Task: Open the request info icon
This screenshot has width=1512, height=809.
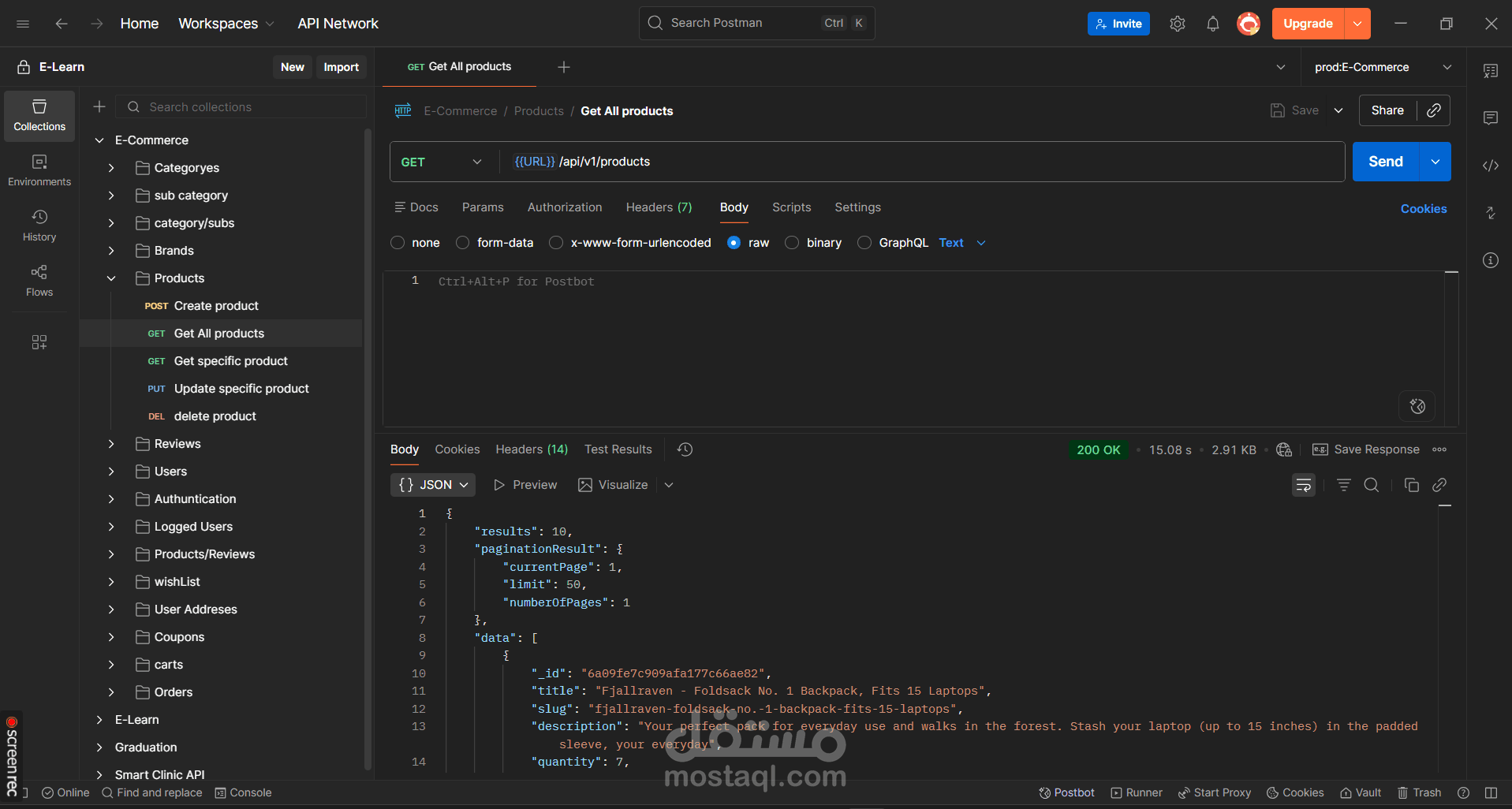Action: (x=1491, y=260)
